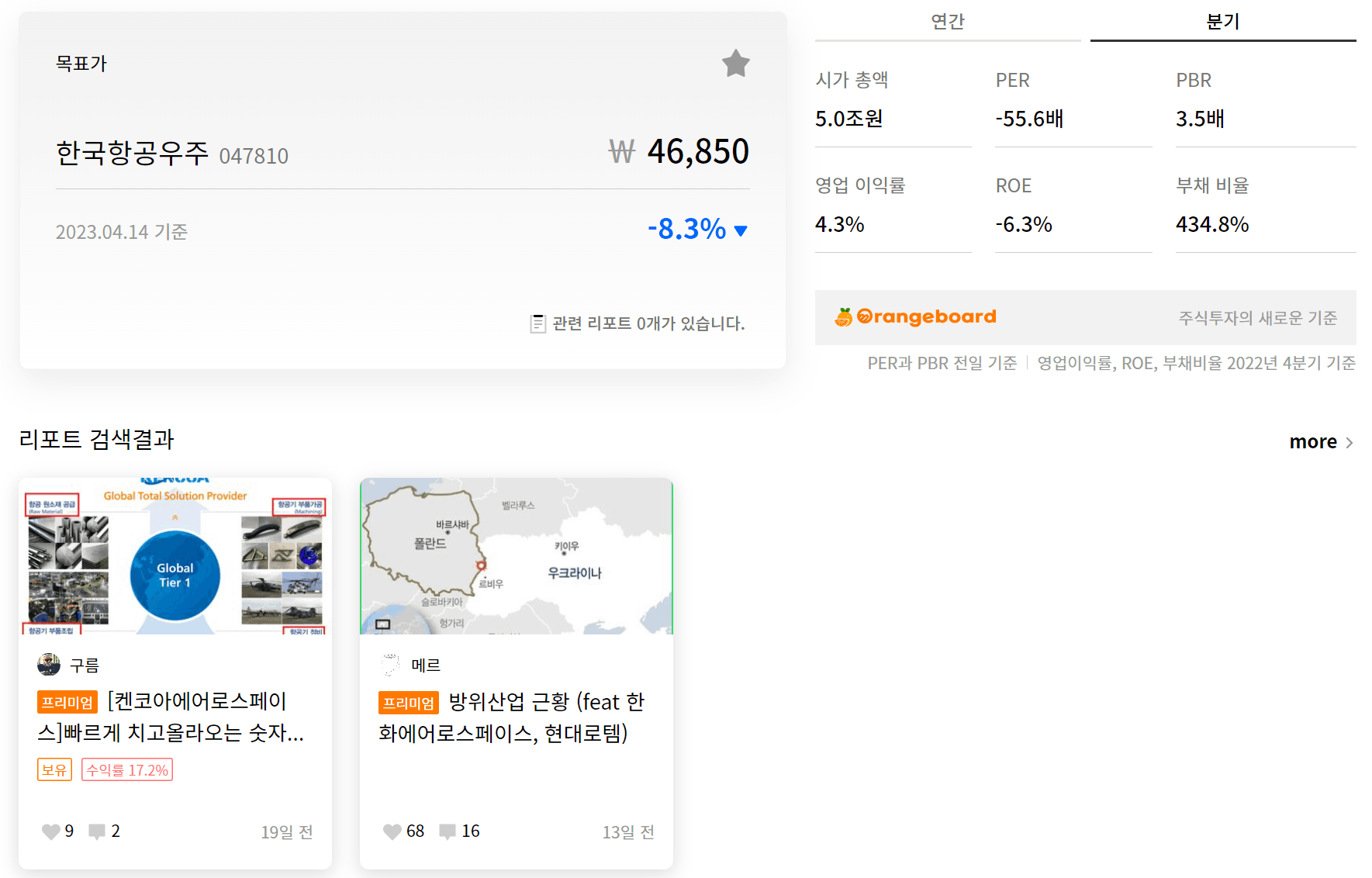Click the 13일 전 timestamp
Screen dimensions: 1372x878
point(628,832)
